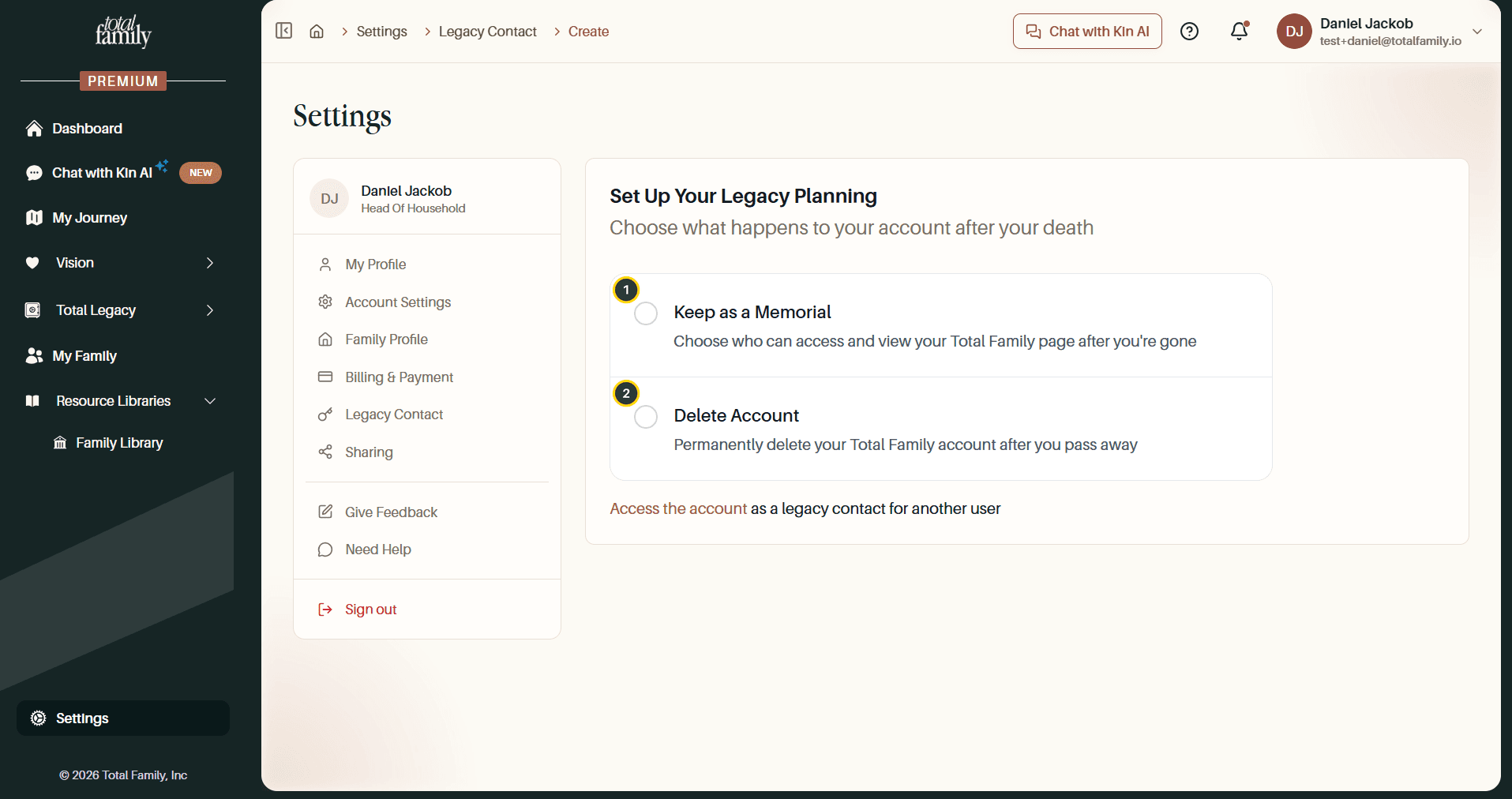
Task: Click the My Profile person icon
Action: pos(325,264)
